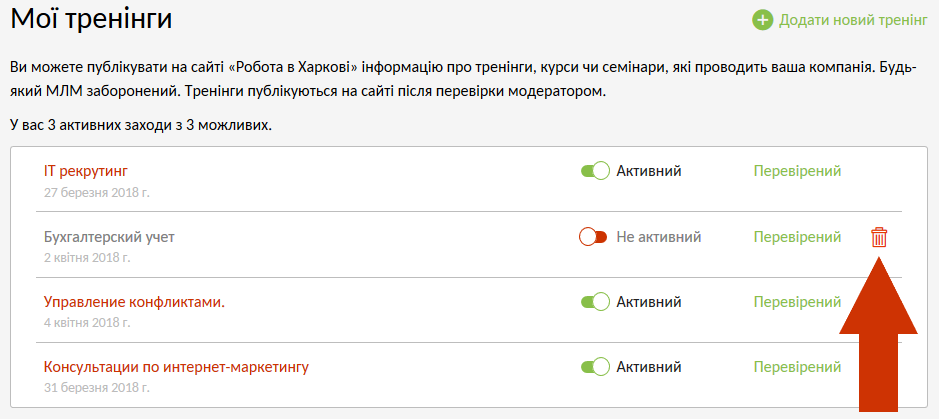
Task: Click the green plus icon for new training
Action: 763,20
